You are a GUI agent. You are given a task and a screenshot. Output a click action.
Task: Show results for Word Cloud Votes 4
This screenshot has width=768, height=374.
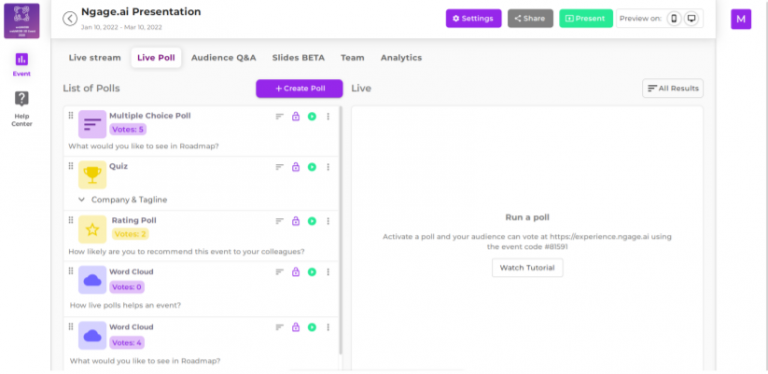pos(280,327)
